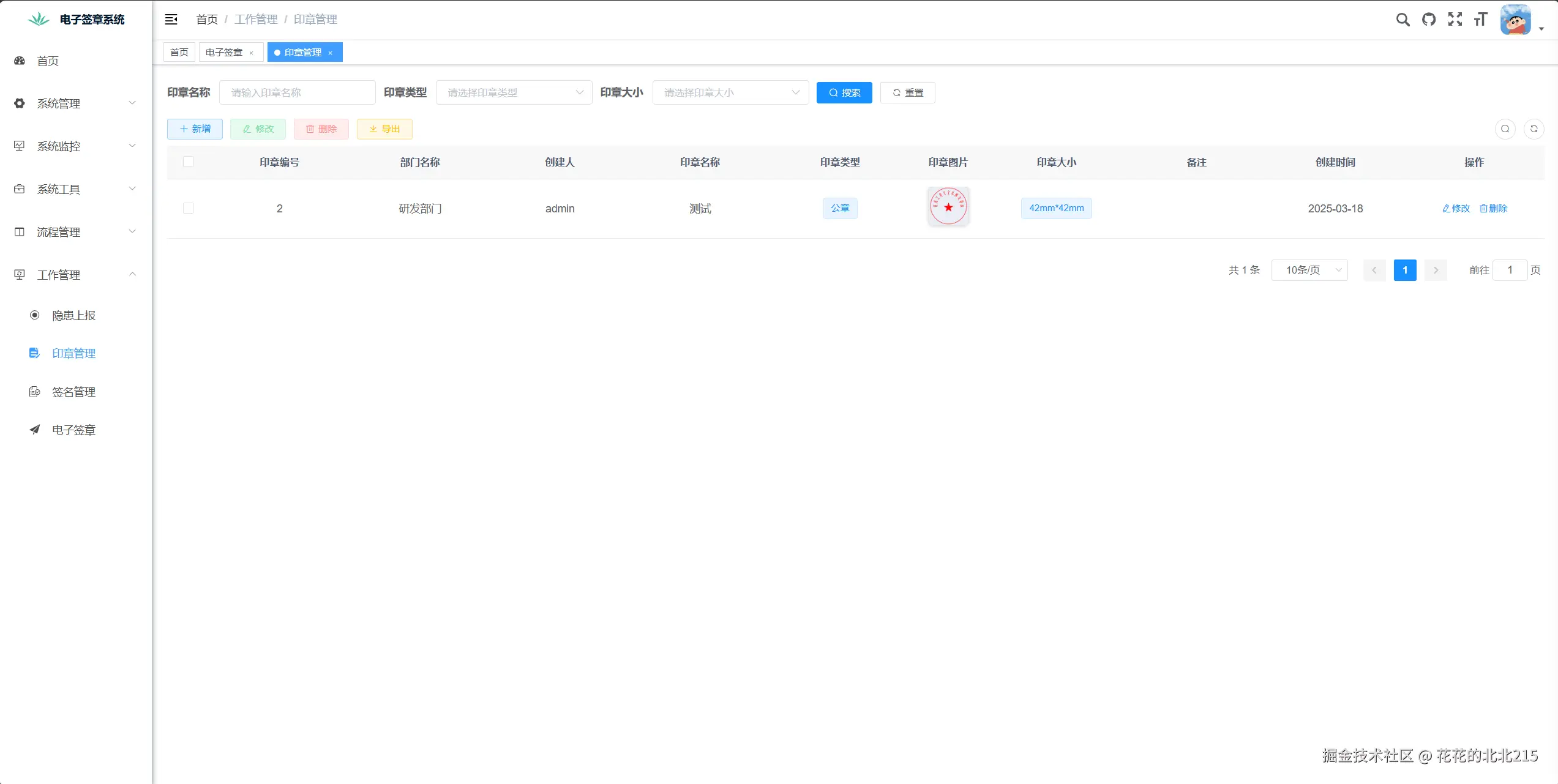The height and width of the screenshot is (784, 1558).
Task: Check the select-all header checkbox
Action: point(188,162)
